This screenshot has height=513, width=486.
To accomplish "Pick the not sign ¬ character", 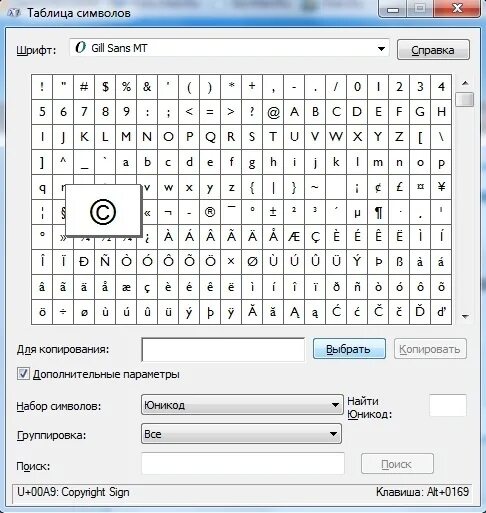I will 168,212.
